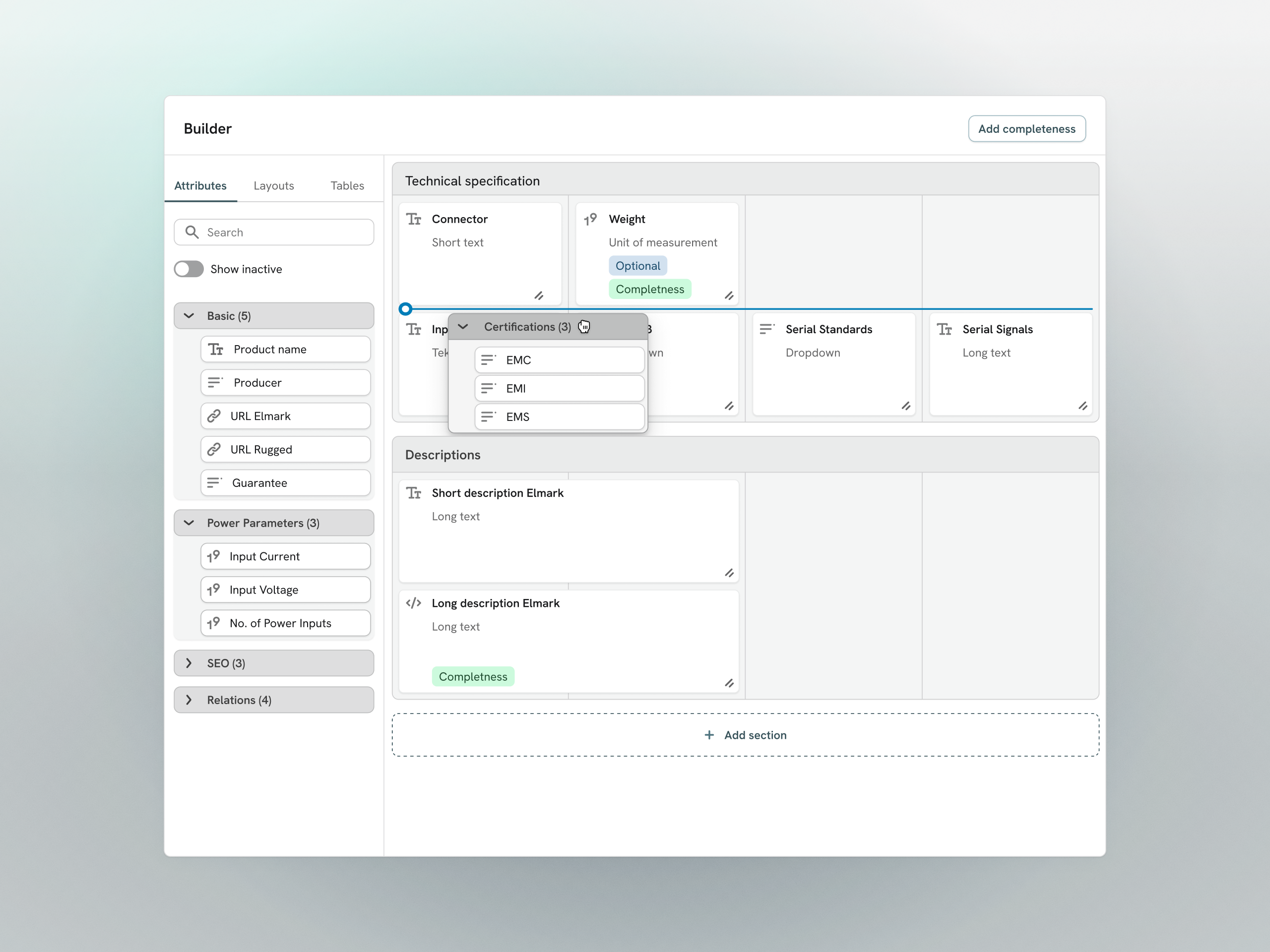
Task: Switch to the Attributes tab
Action: (x=200, y=185)
